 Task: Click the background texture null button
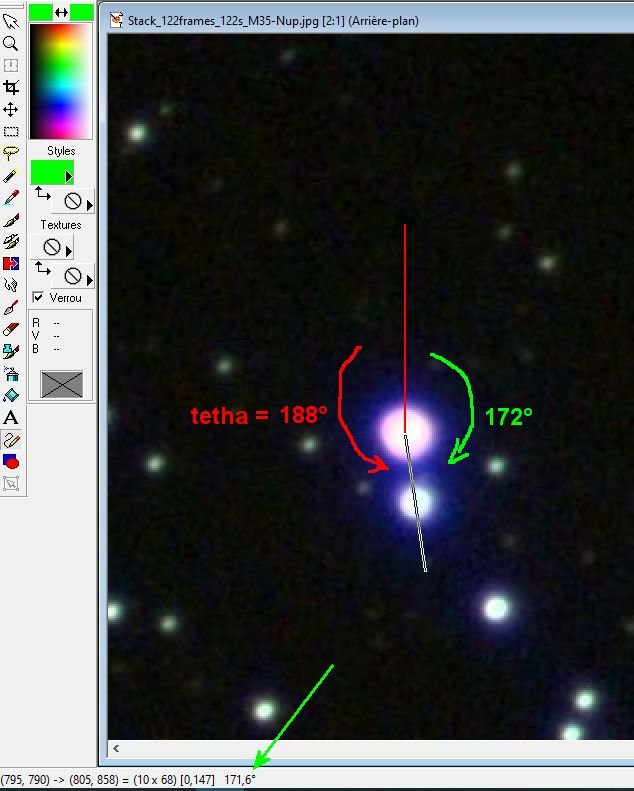[x=73, y=275]
